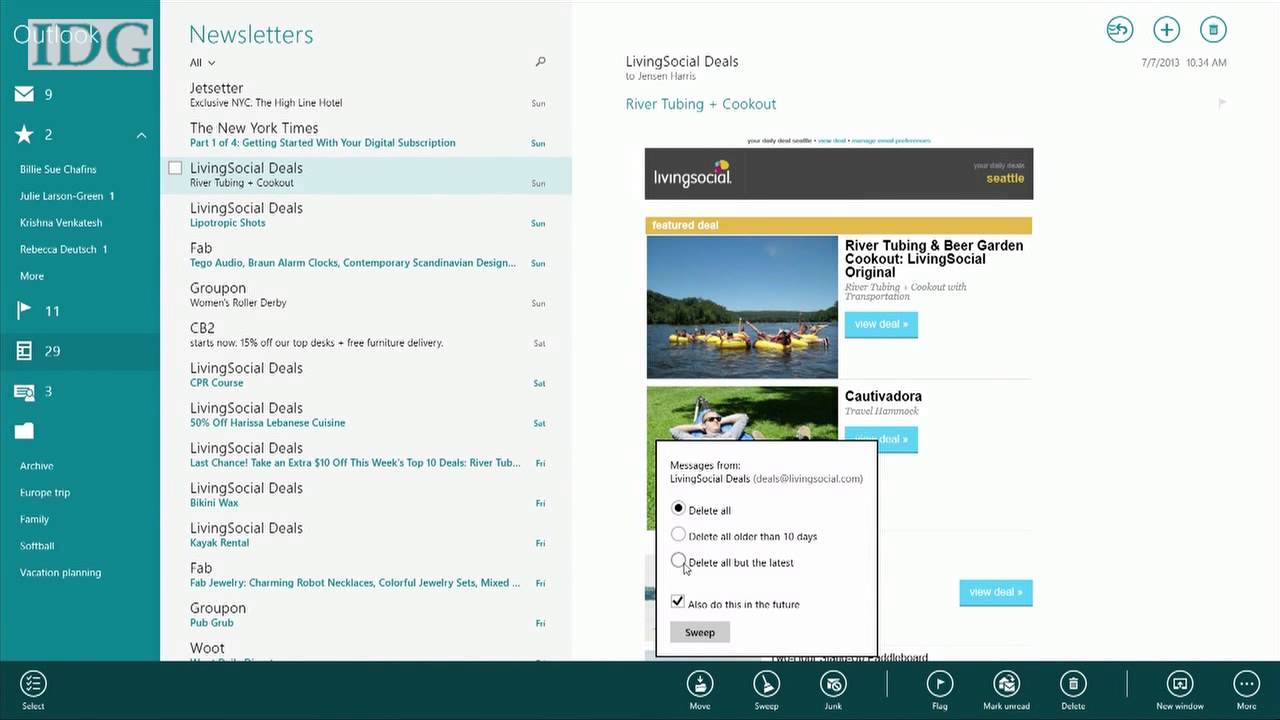Click Mark unread in app bar
Image resolution: width=1280 pixels, height=720 pixels.
point(1006,690)
